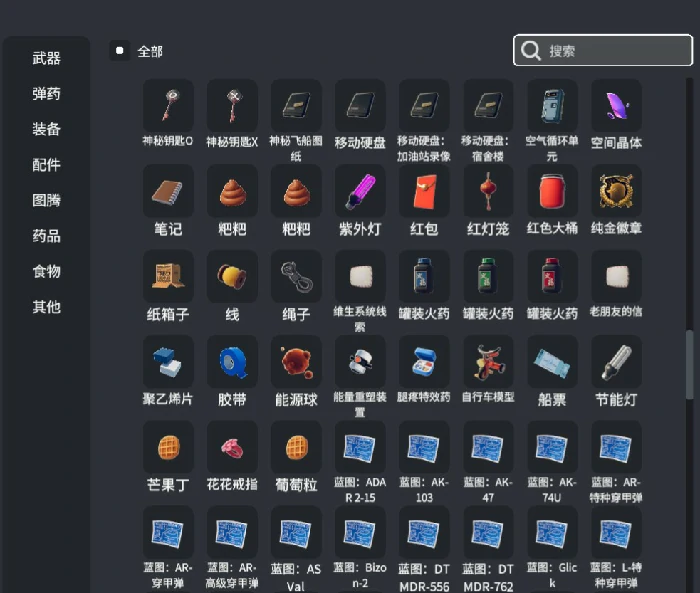Select blueprint 蓝图:AR-高级穿甲弹
Screen dimensions: 700x593
pyautogui.click(x=232, y=532)
